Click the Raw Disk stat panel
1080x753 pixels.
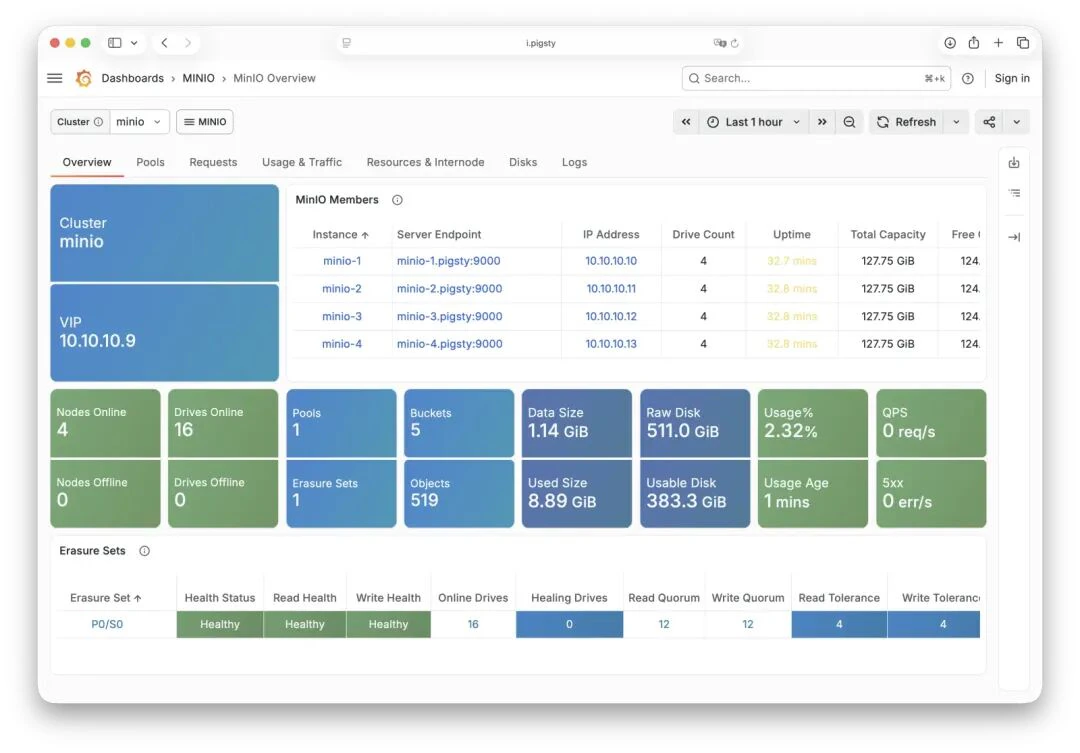point(695,423)
